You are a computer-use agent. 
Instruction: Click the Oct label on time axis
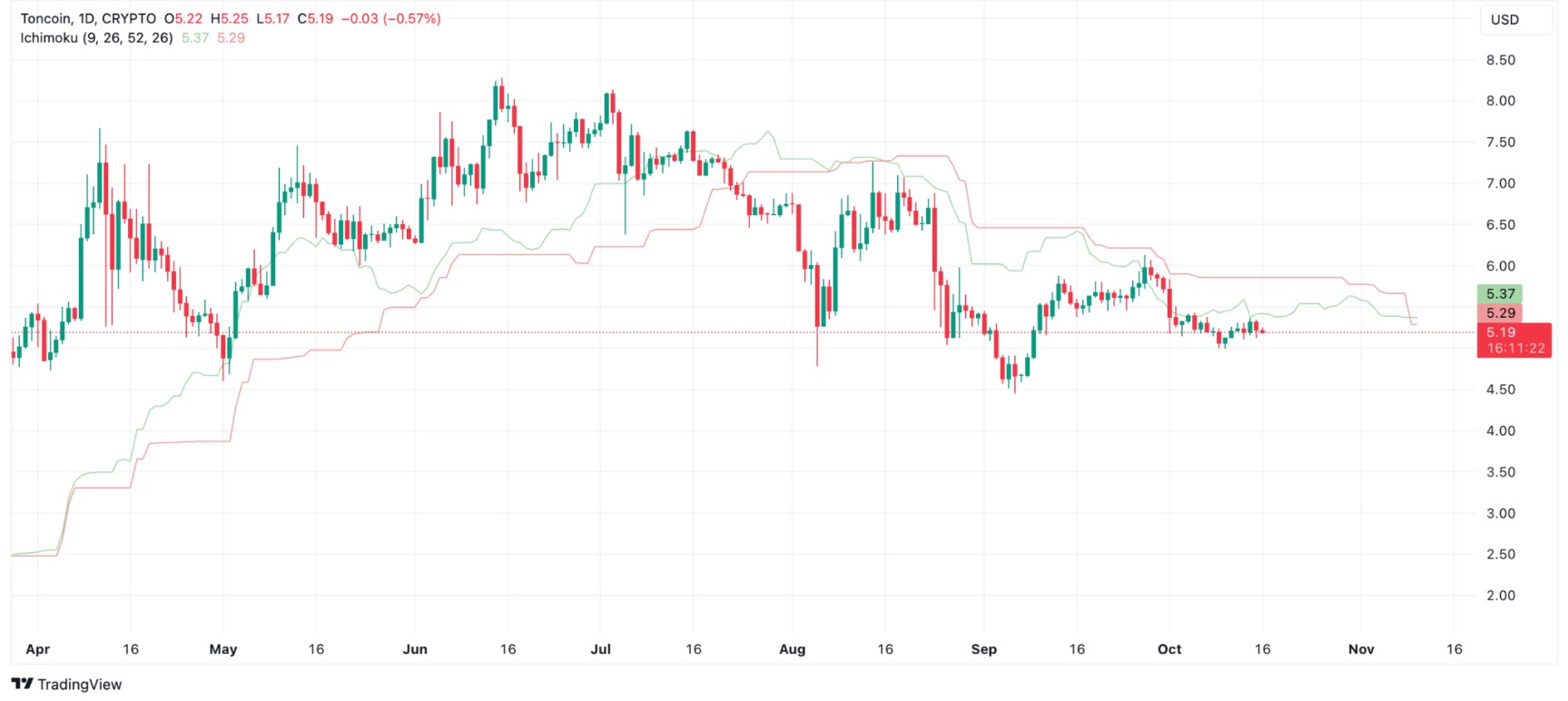click(1169, 649)
